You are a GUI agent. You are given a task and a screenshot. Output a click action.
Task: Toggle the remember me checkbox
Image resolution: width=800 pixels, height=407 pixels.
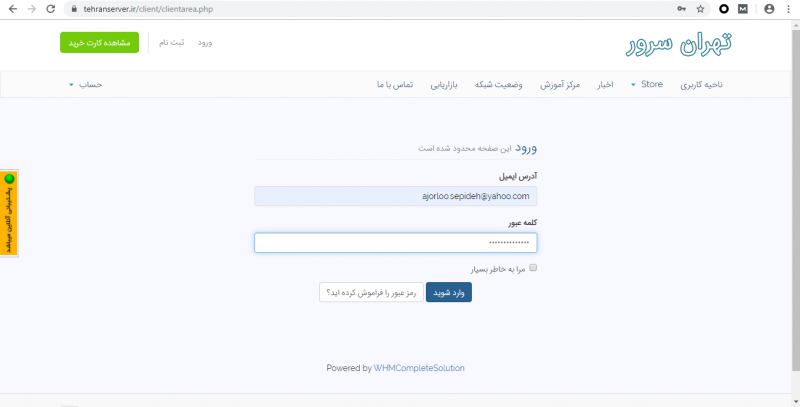coord(533,268)
